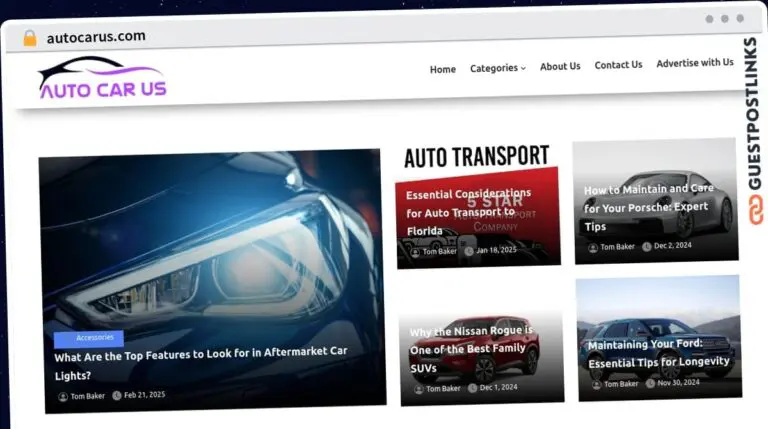Image resolution: width=768 pixels, height=429 pixels.
Task: Read Auto Transport to Florida article
Action: 468,212
